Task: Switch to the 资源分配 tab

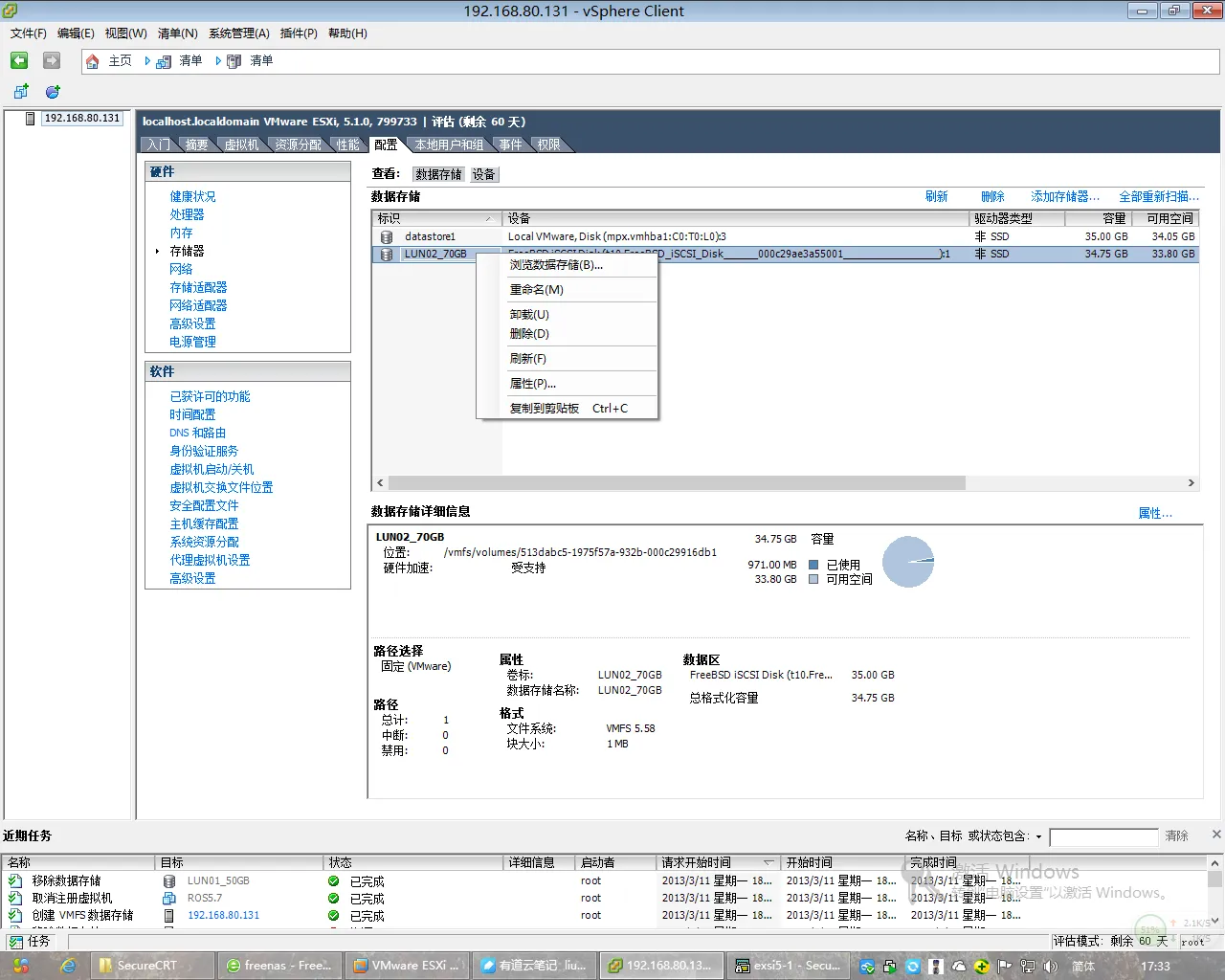Action: (x=299, y=145)
